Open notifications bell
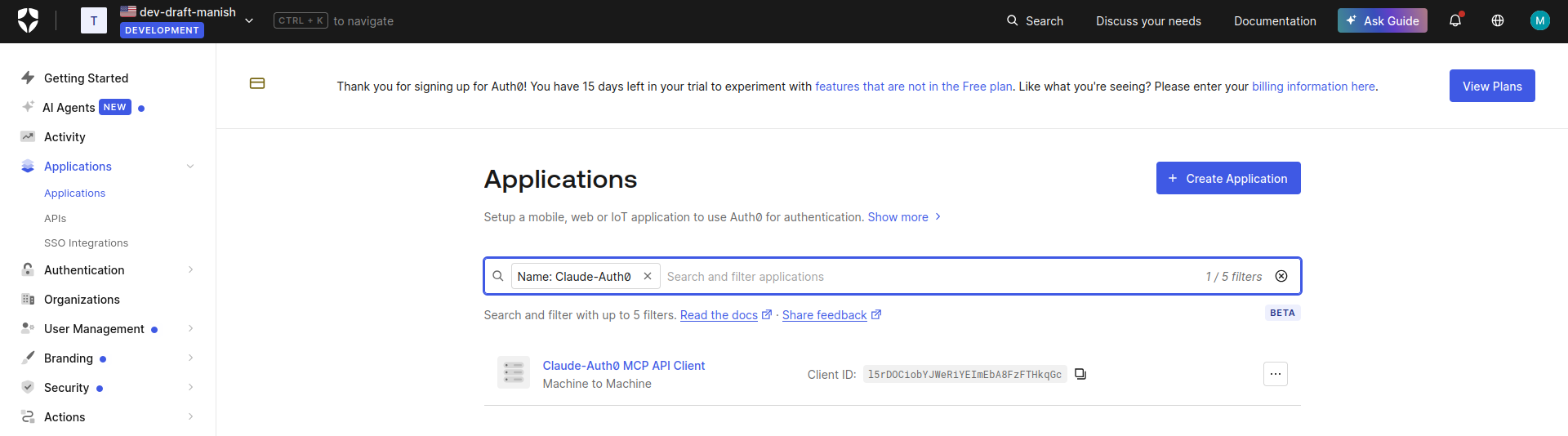The height and width of the screenshot is (436, 1568). pos(1455,20)
